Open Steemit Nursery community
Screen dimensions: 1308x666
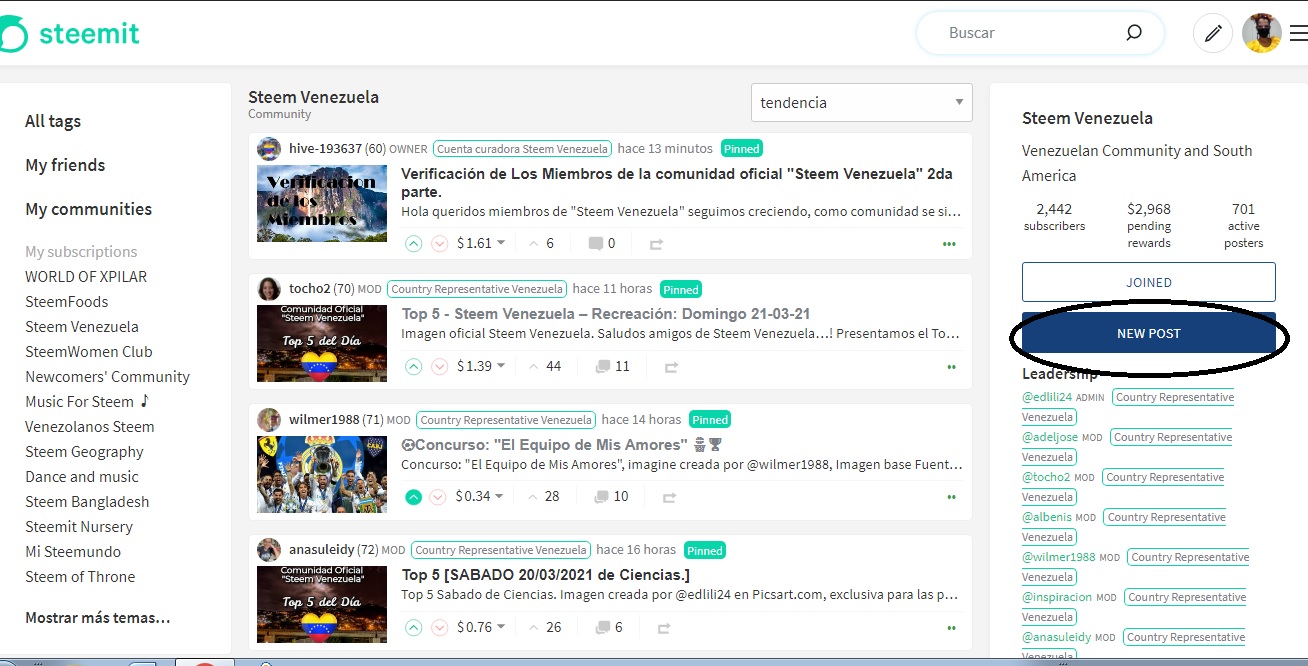click(x=79, y=527)
